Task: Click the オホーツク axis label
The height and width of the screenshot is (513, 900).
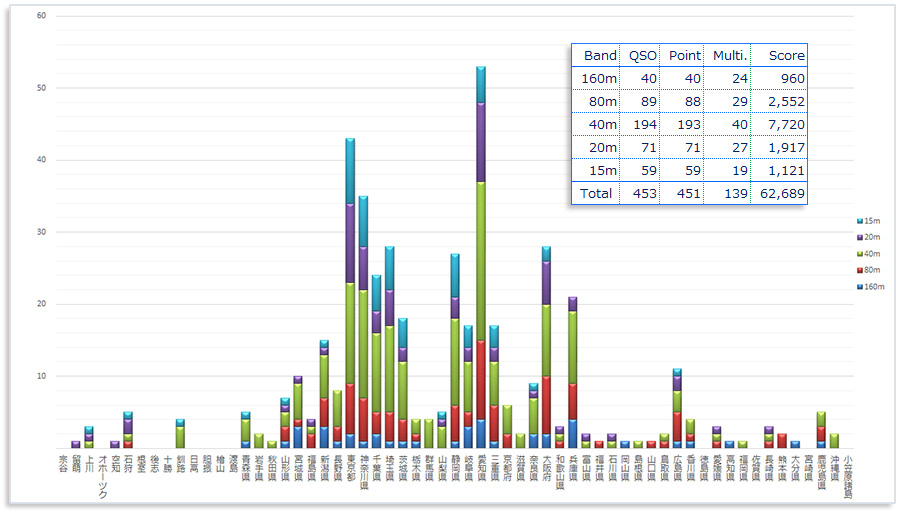Action: (x=101, y=476)
